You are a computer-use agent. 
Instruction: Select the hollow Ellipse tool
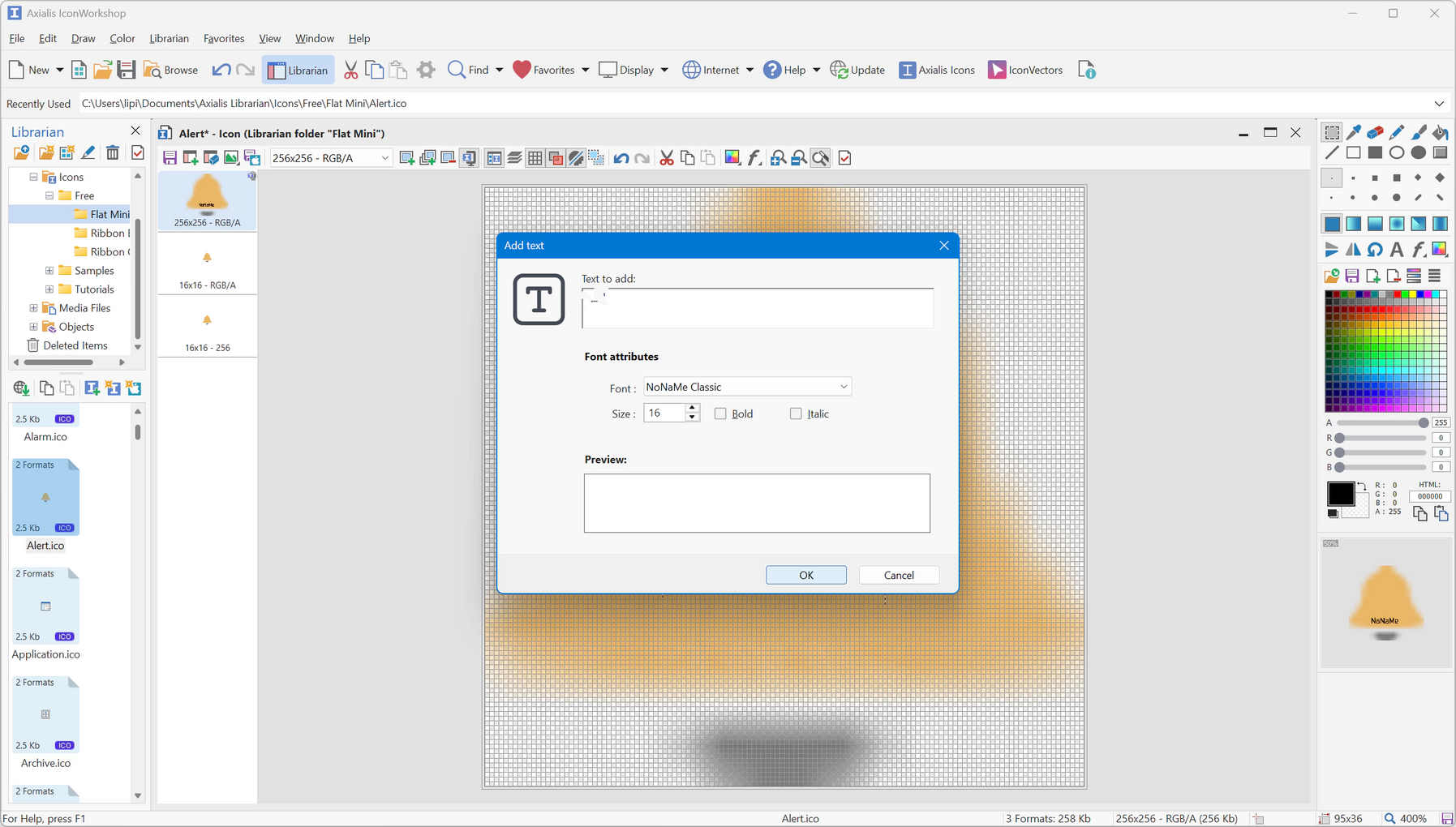1397,152
